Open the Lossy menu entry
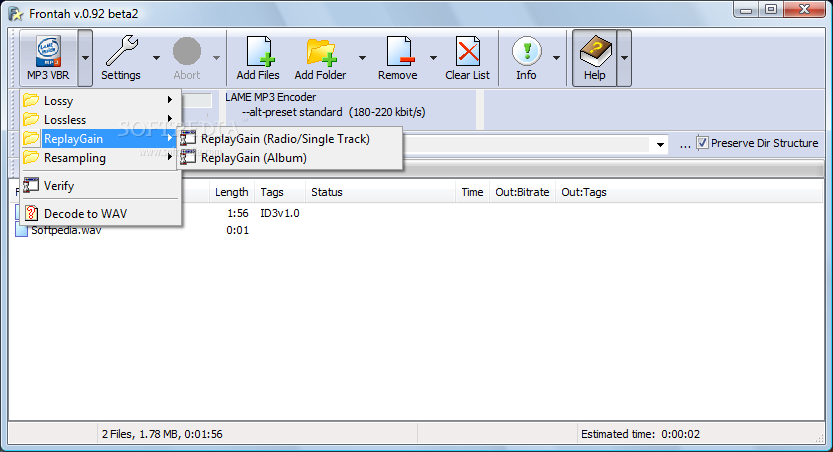This screenshot has height=452, width=833. 100,100
